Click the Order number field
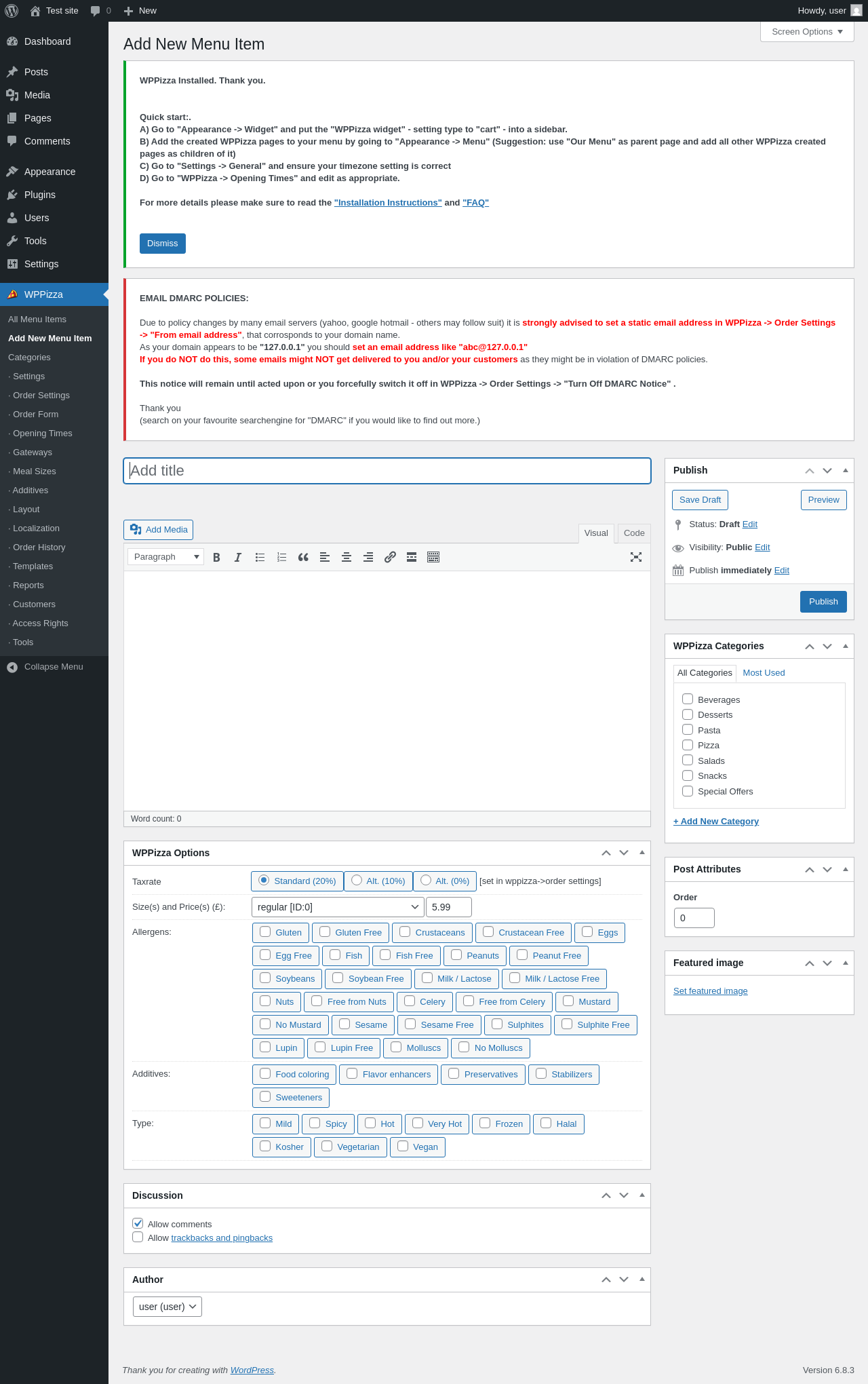Screen dimensions: 868x1384 (694, 918)
